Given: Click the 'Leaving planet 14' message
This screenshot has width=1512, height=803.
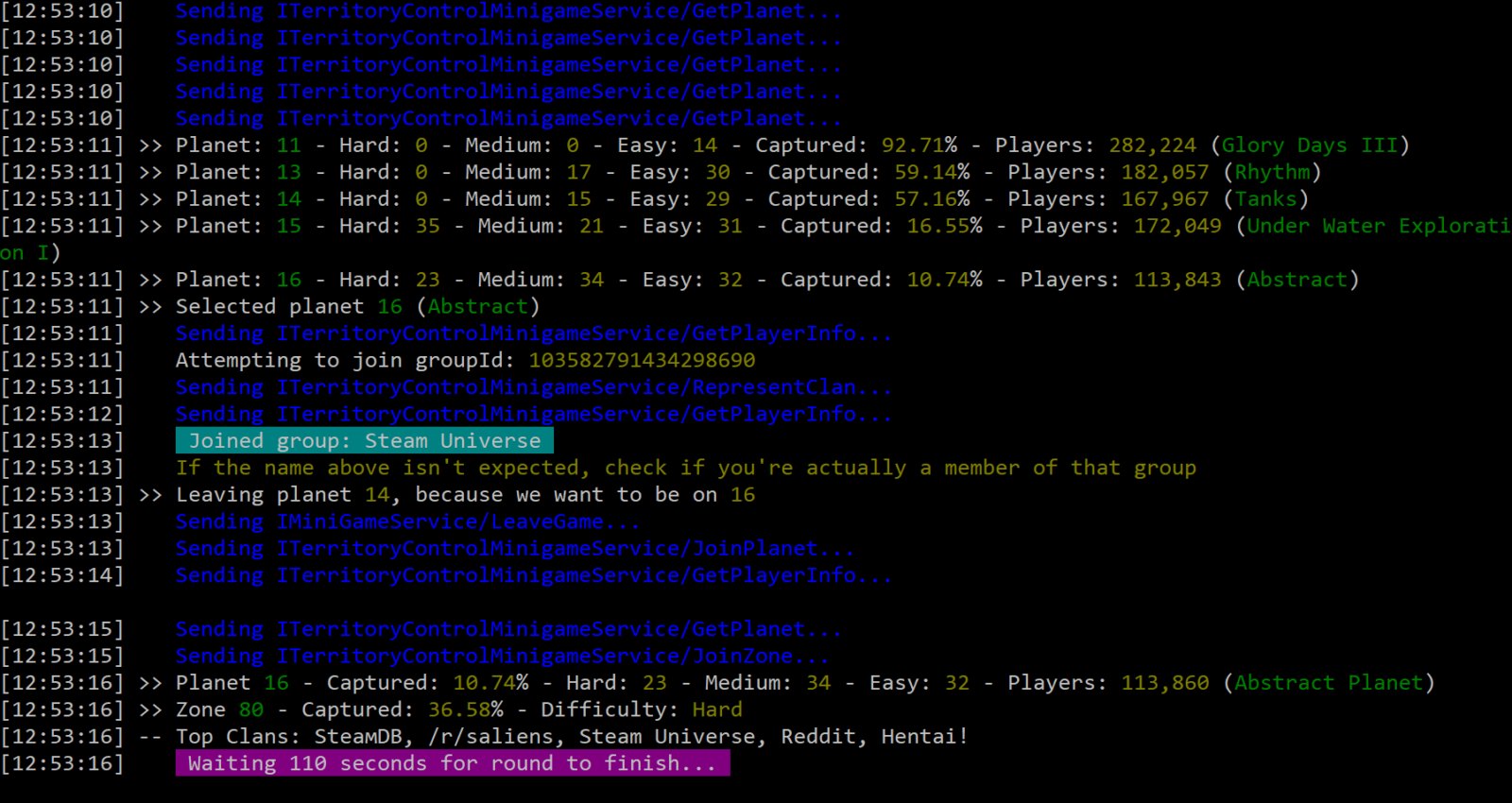Looking at the screenshot, I should 465,495.
